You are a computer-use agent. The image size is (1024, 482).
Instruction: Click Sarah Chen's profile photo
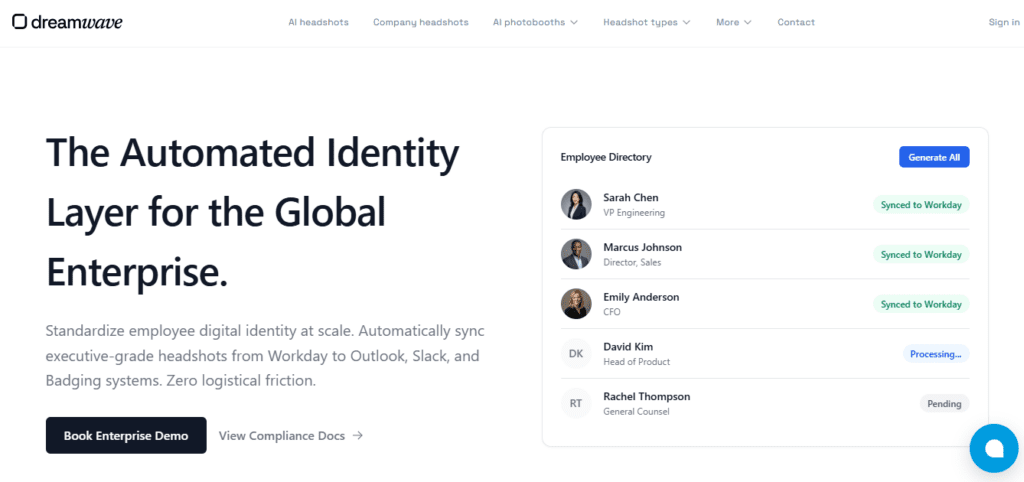(x=576, y=204)
